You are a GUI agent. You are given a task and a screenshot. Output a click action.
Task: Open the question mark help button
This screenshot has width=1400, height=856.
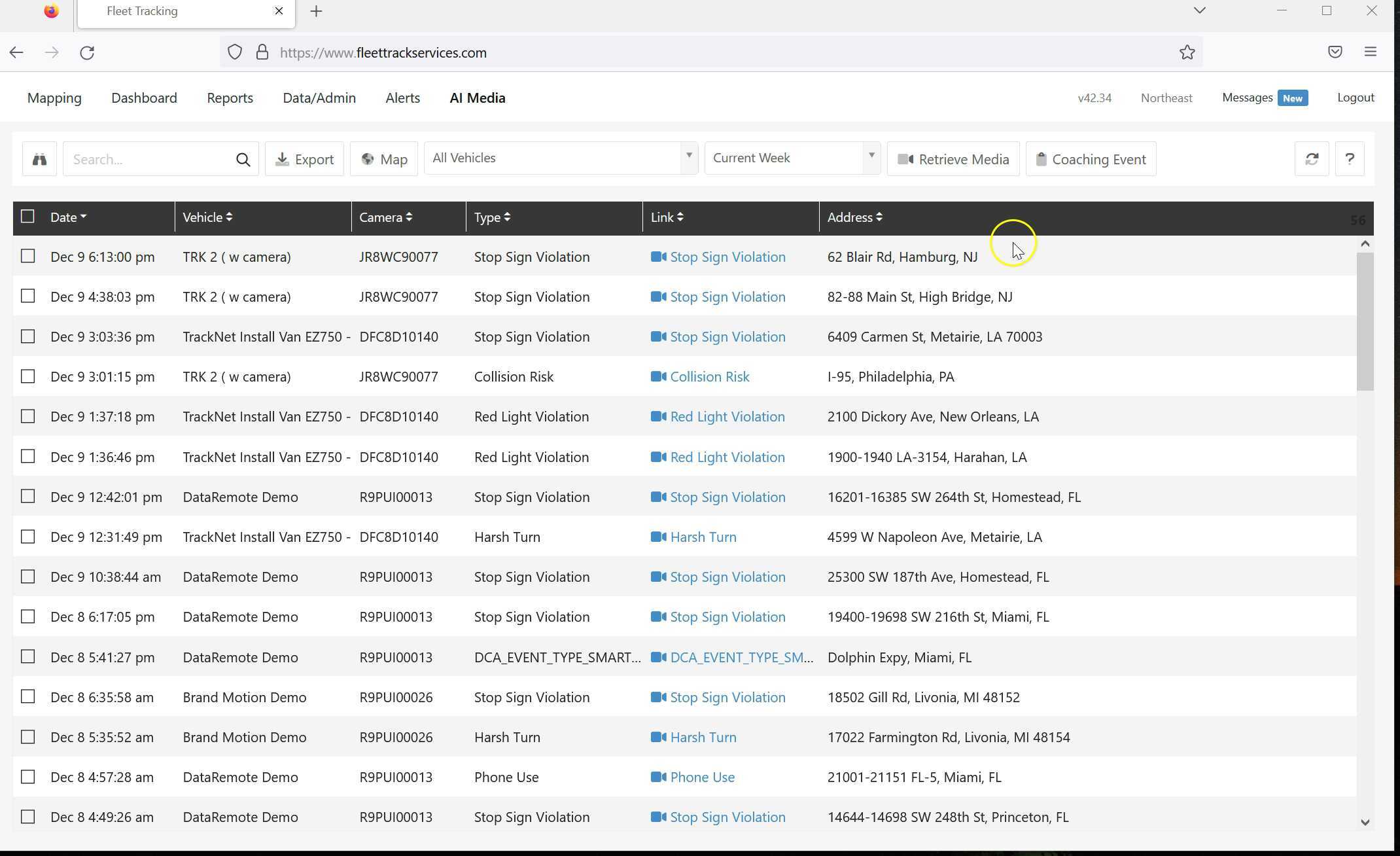click(1349, 159)
